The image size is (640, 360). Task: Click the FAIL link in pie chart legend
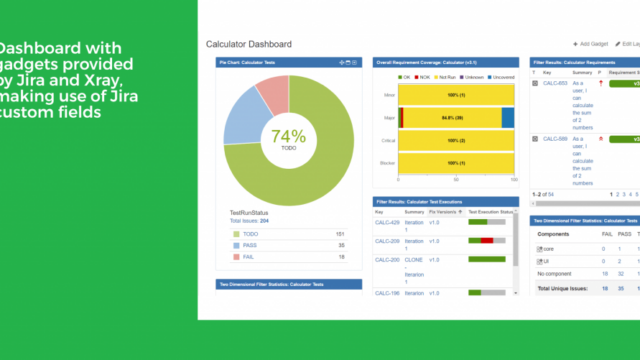coord(248,257)
